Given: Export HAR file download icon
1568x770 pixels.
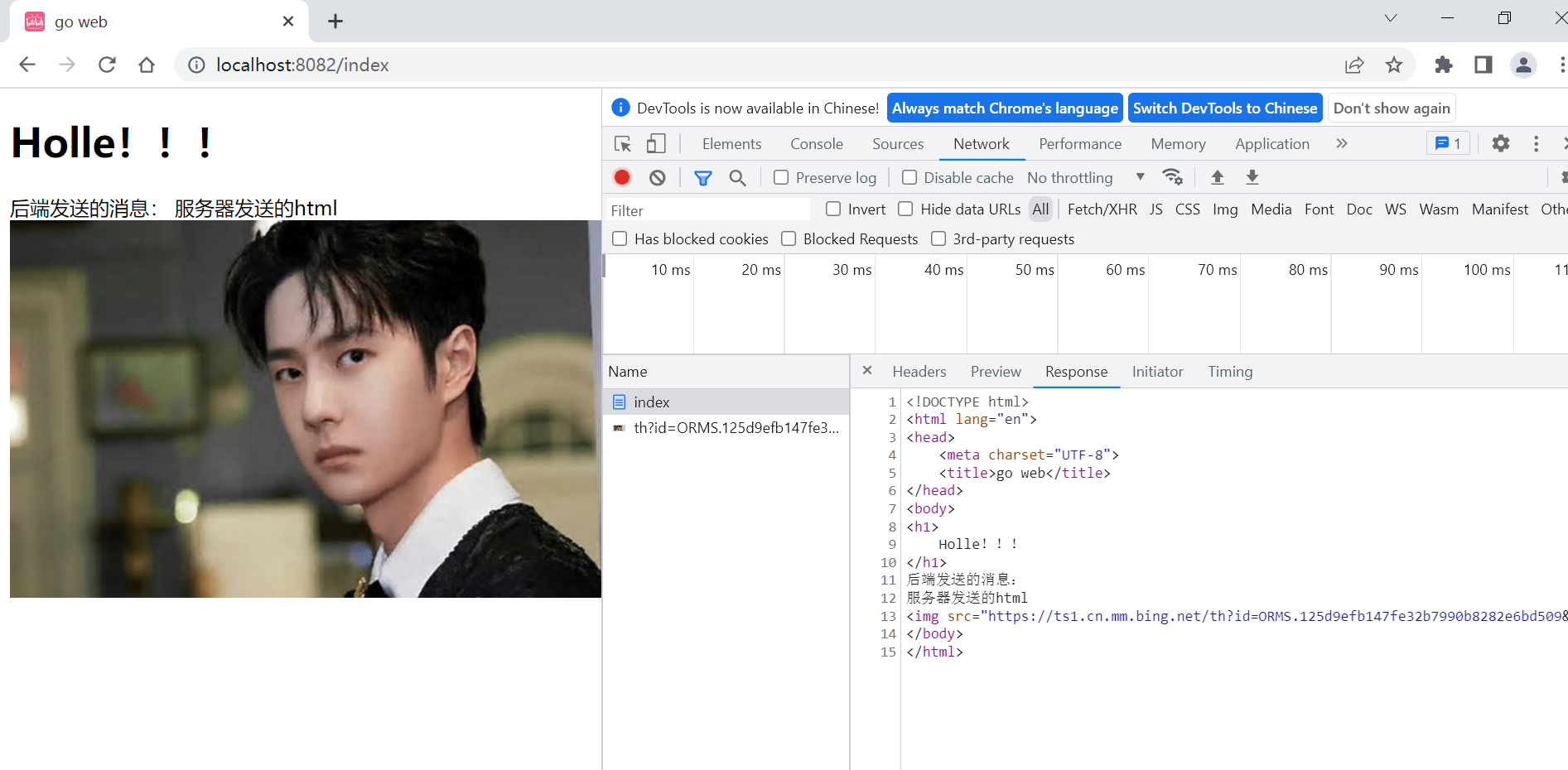Looking at the screenshot, I should tap(1252, 177).
